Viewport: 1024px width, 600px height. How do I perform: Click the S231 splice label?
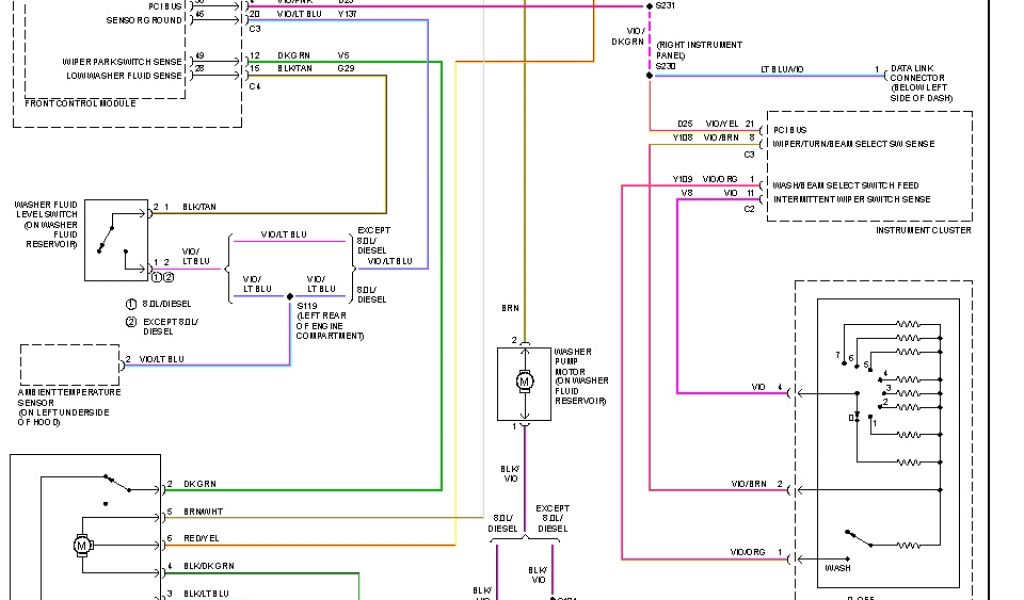tap(665, 6)
